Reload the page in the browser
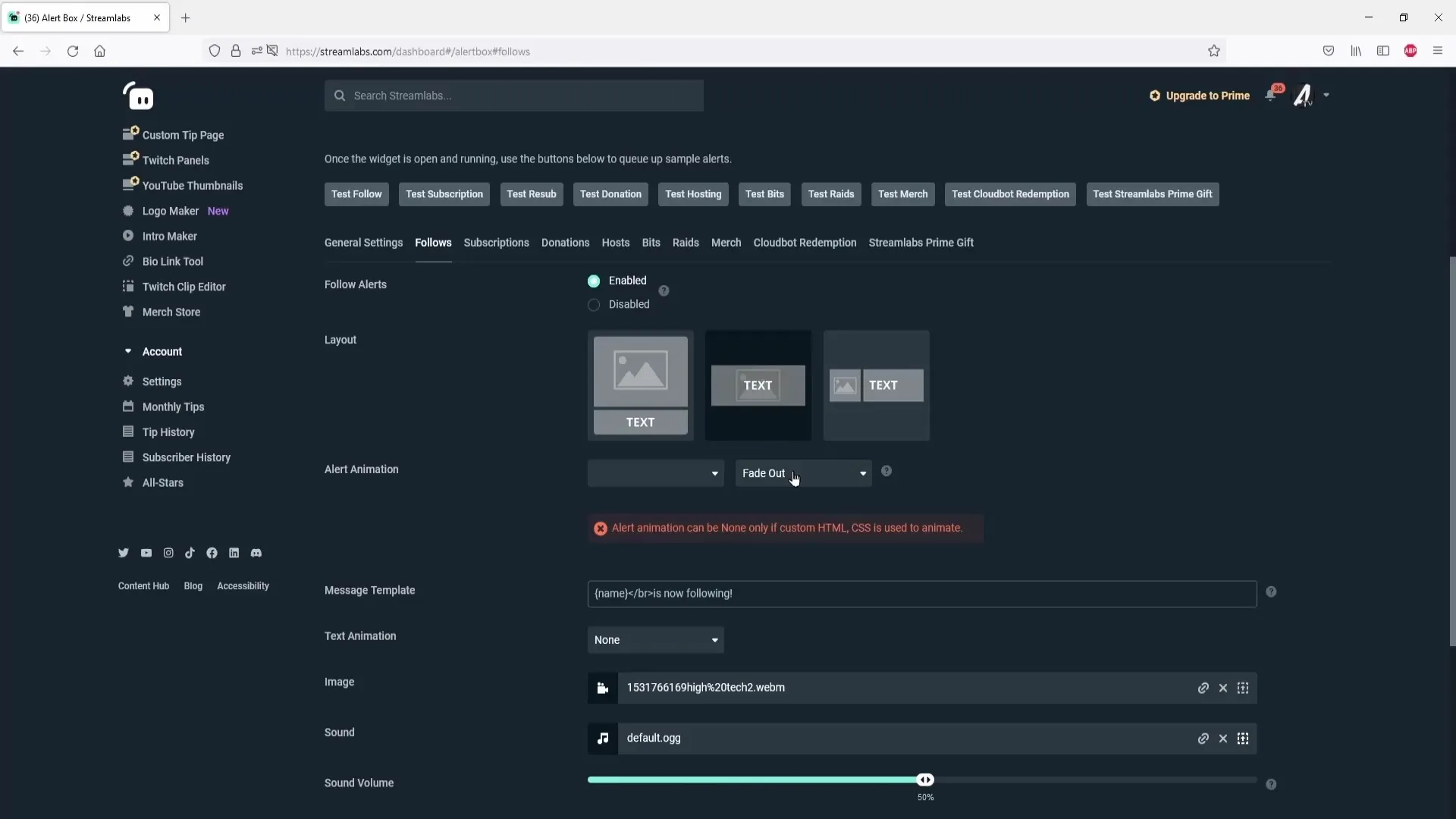Viewport: 1456px width, 819px height. pyautogui.click(x=73, y=51)
